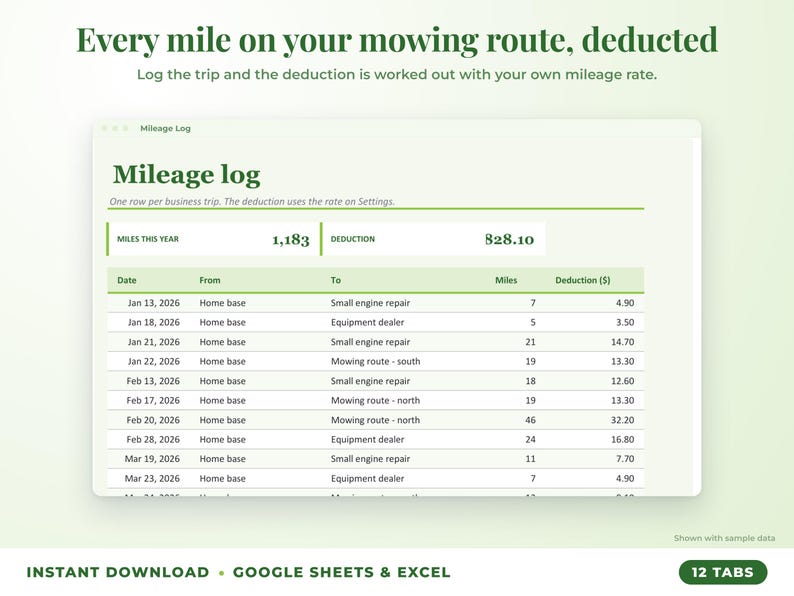Select the MILES THIS YEAR value 1,183
794x596 pixels.
coord(291,239)
